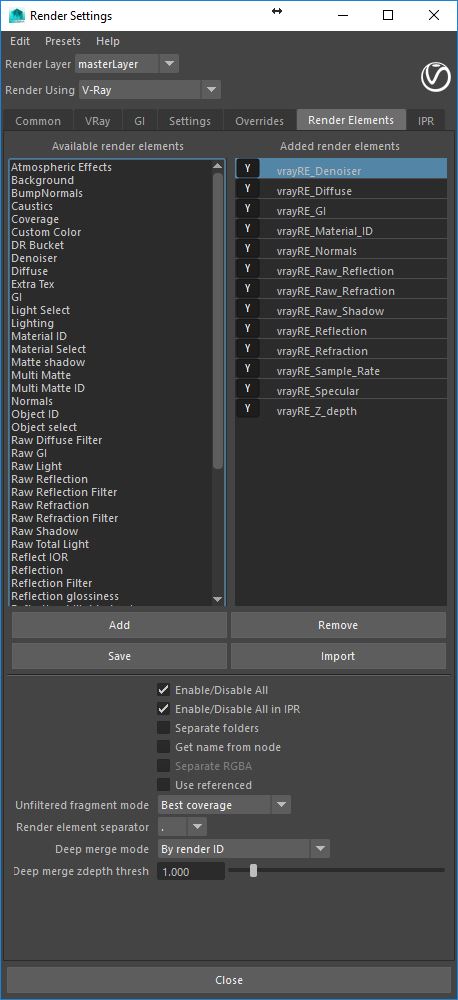Click scroll-up arrow of available elements list
Image resolution: width=458 pixels, height=1000 pixels.
click(218, 166)
